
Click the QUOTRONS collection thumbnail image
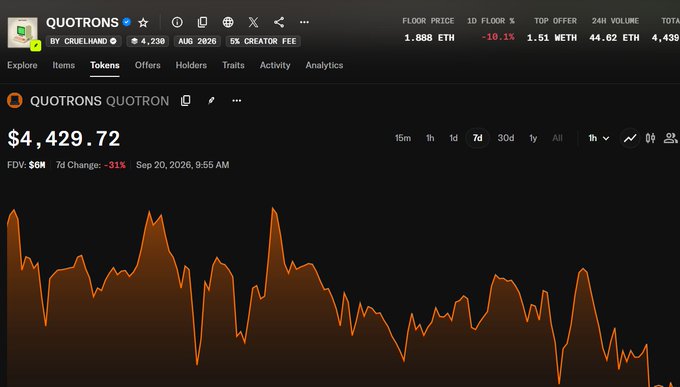23,32
